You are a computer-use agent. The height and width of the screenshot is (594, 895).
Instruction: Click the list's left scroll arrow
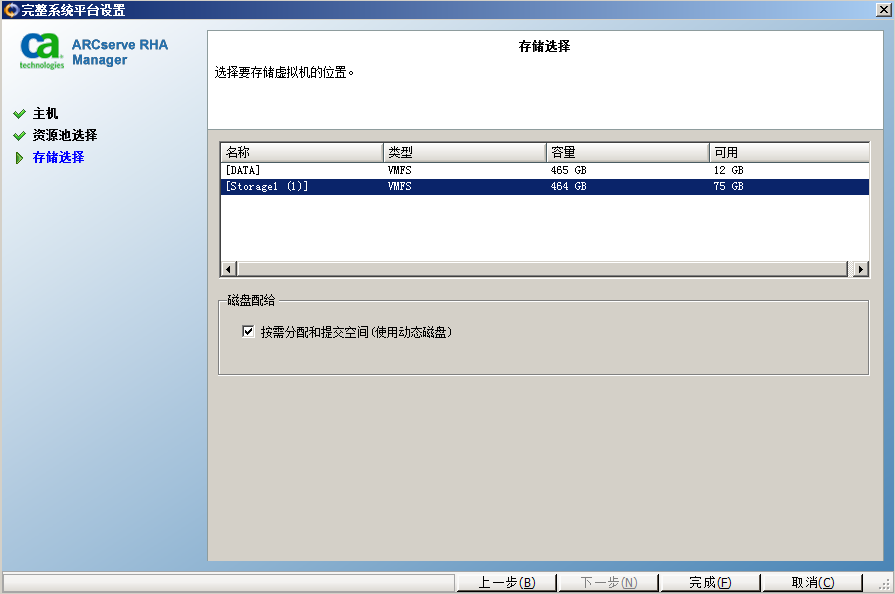pos(228,269)
